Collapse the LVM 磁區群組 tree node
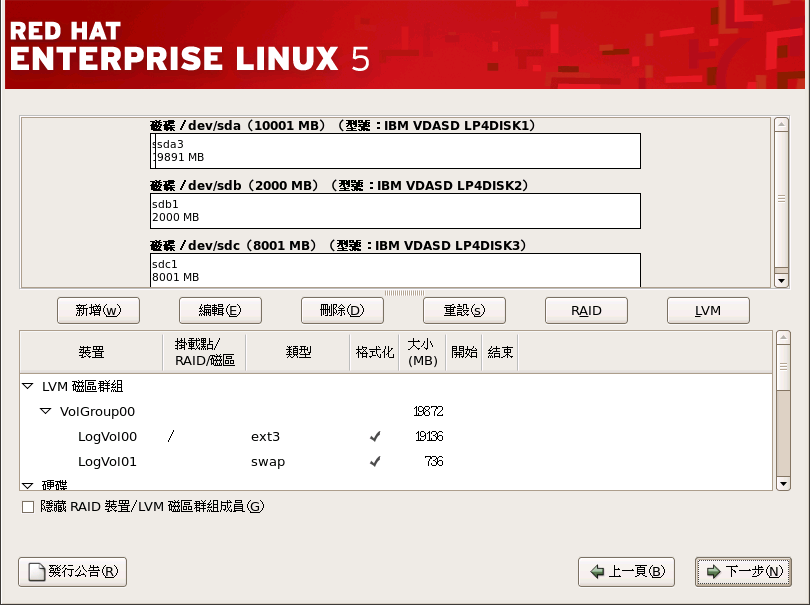The height and width of the screenshot is (605, 810). coord(28,386)
